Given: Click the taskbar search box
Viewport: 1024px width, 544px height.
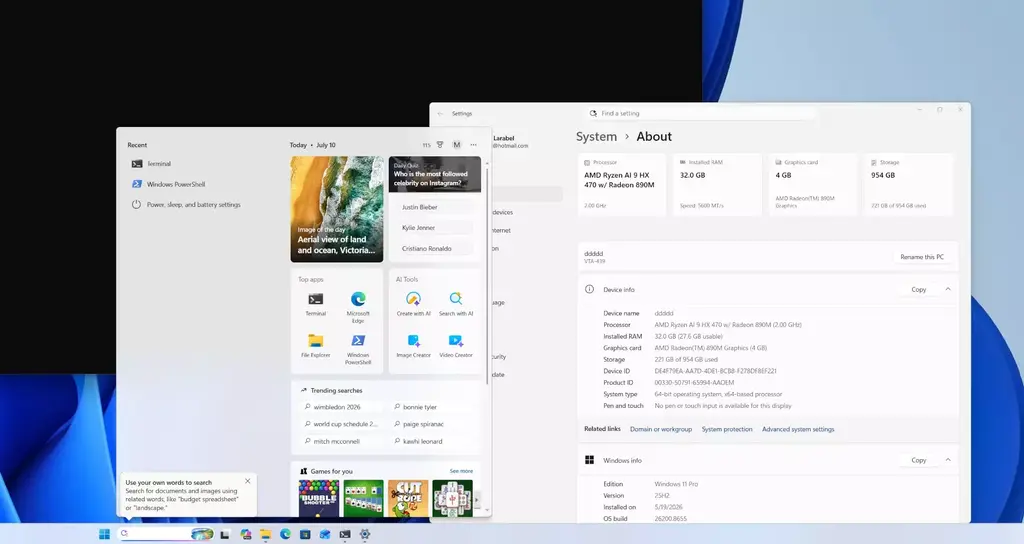Looking at the screenshot, I should pos(167,534).
